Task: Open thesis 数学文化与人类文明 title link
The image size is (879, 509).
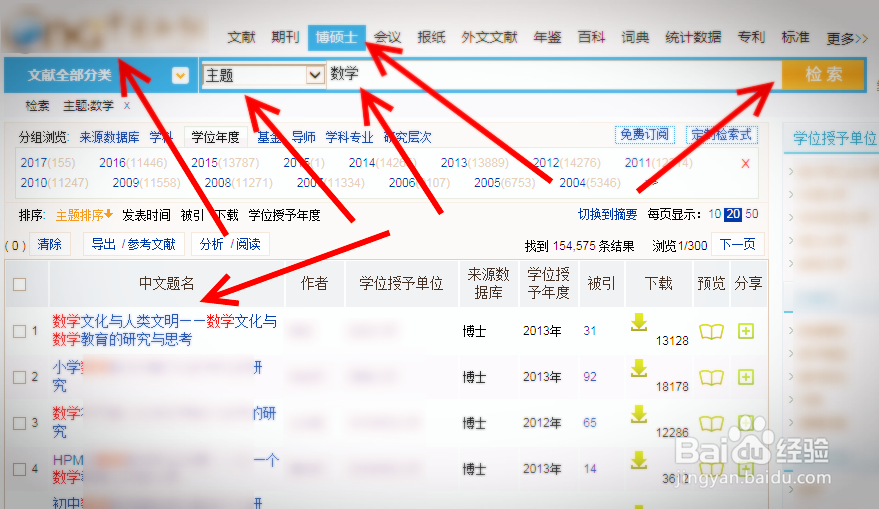Action: (165, 330)
